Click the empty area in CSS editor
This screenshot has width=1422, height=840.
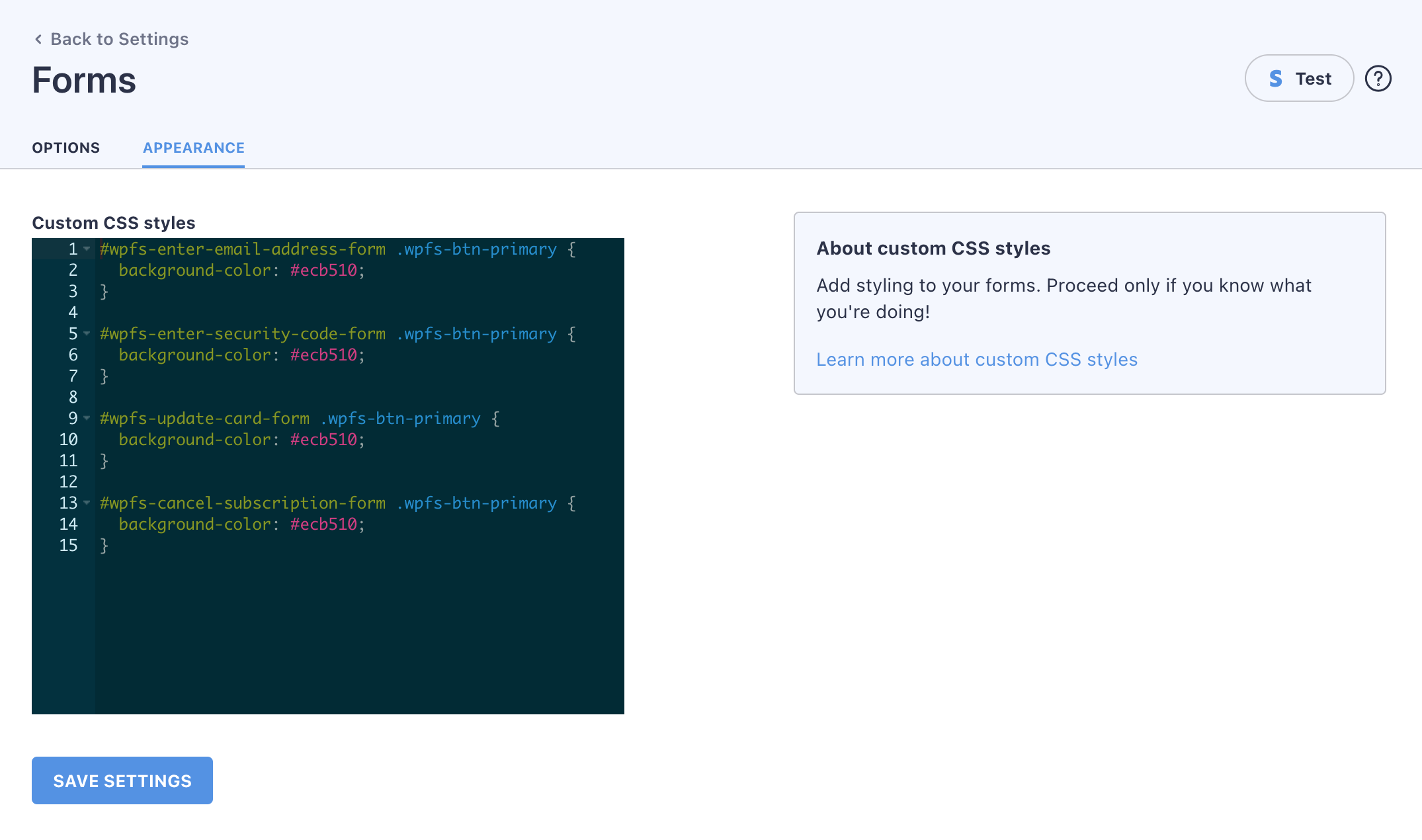[x=357, y=628]
